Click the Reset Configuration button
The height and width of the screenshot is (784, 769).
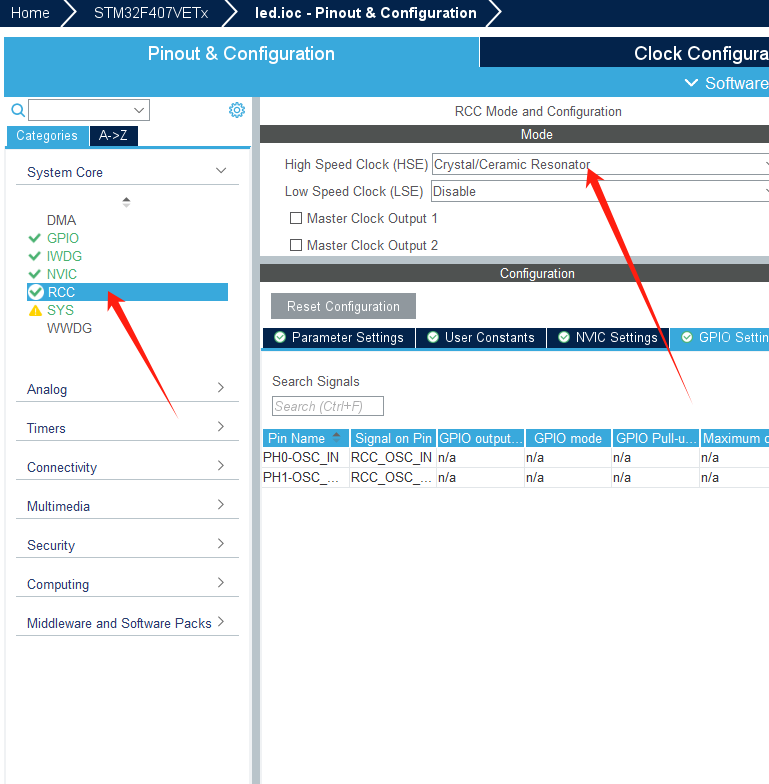[x=343, y=306]
